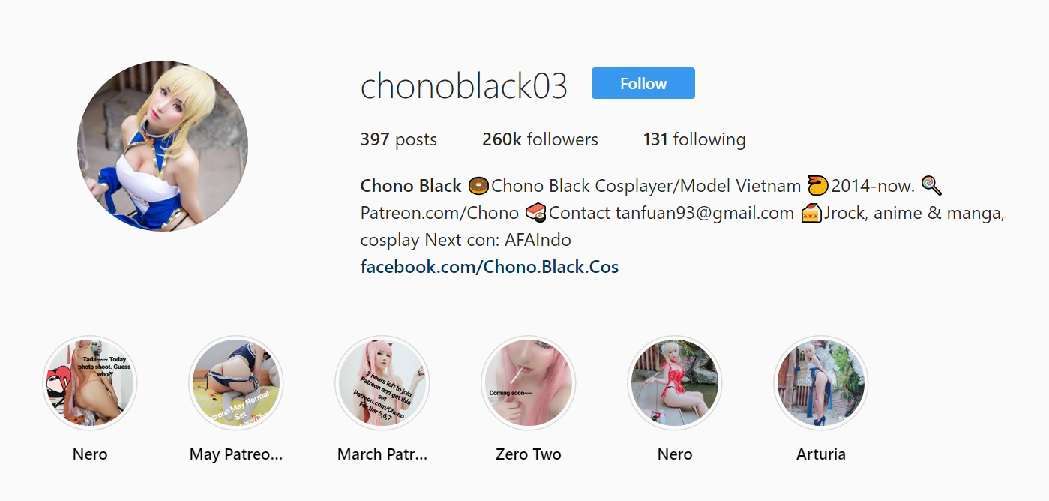Viewport: 1049px width, 501px height.
Task: Click the May Patreo... label text
Action: tap(235, 455)
